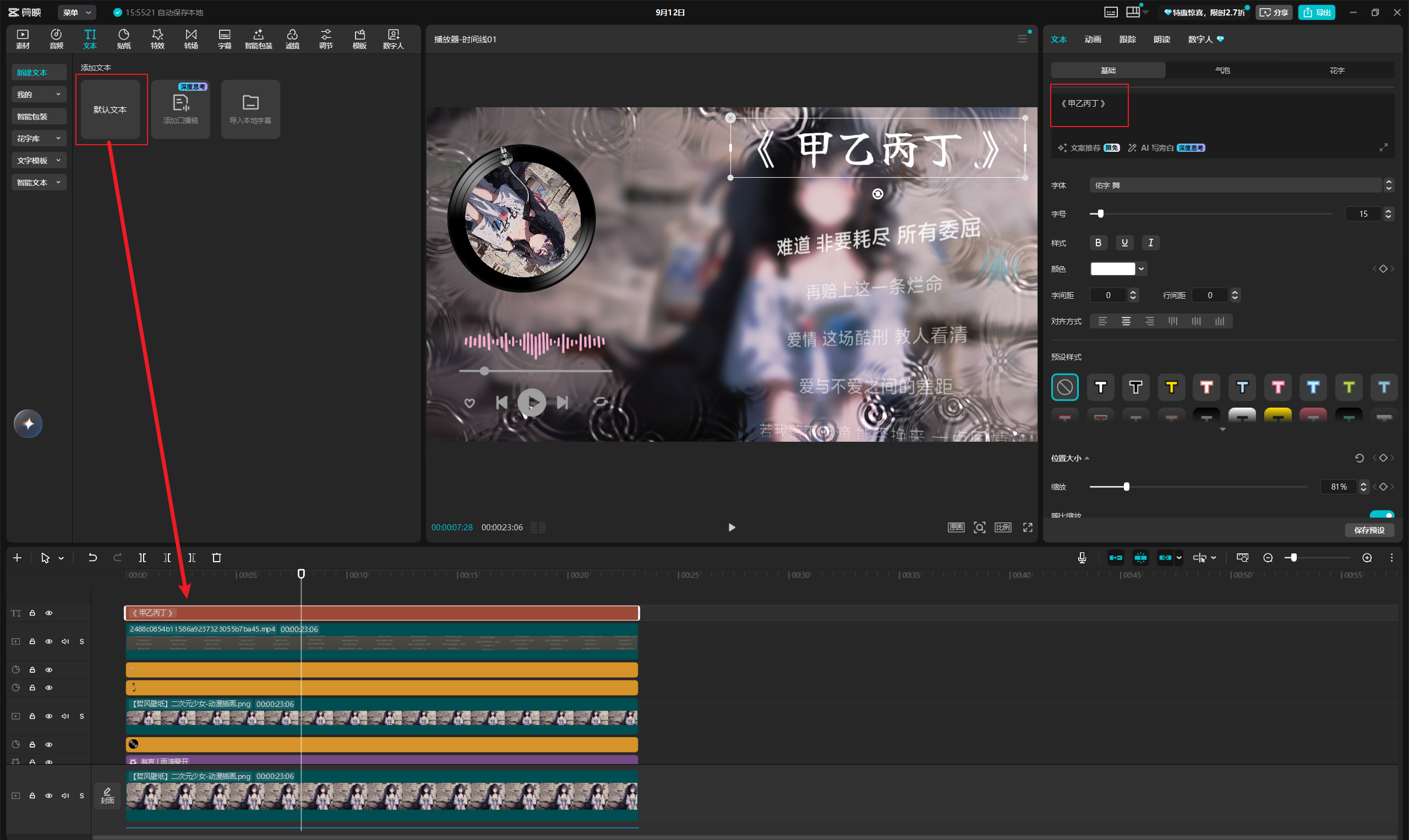Open the selection tool mode dropdown arrow
This screenshot has width=1409, height=840.
point(61,558)
